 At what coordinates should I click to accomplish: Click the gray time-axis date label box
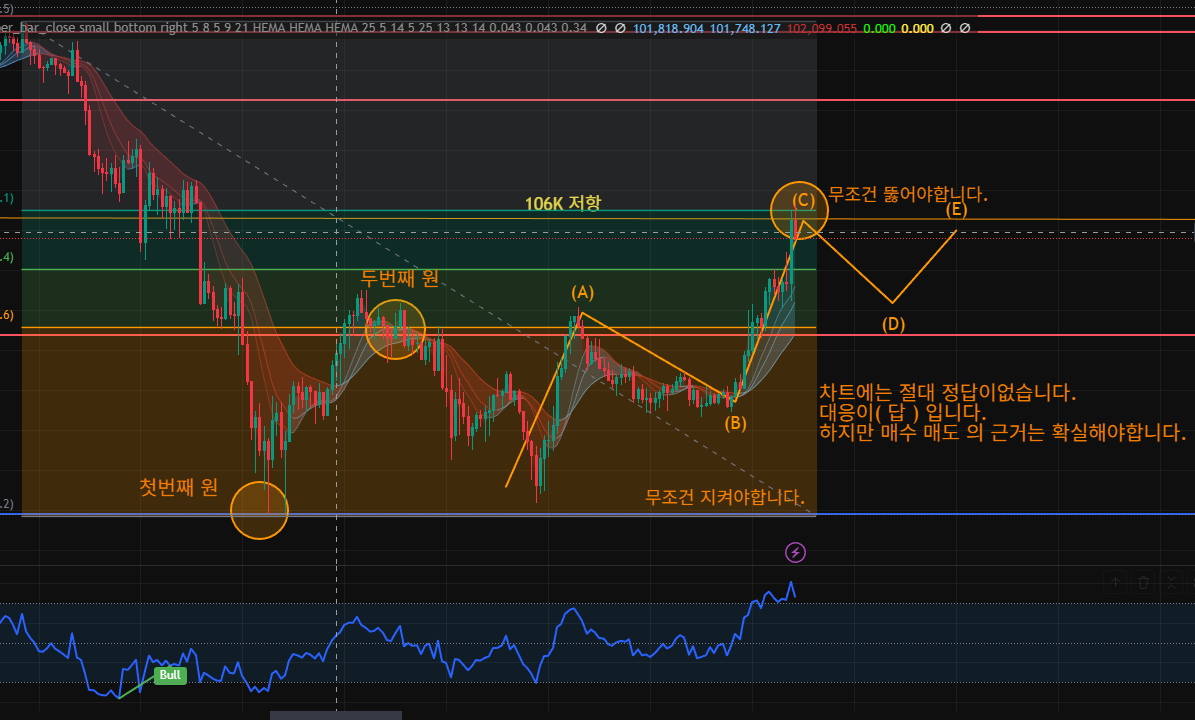coord(336,714)
